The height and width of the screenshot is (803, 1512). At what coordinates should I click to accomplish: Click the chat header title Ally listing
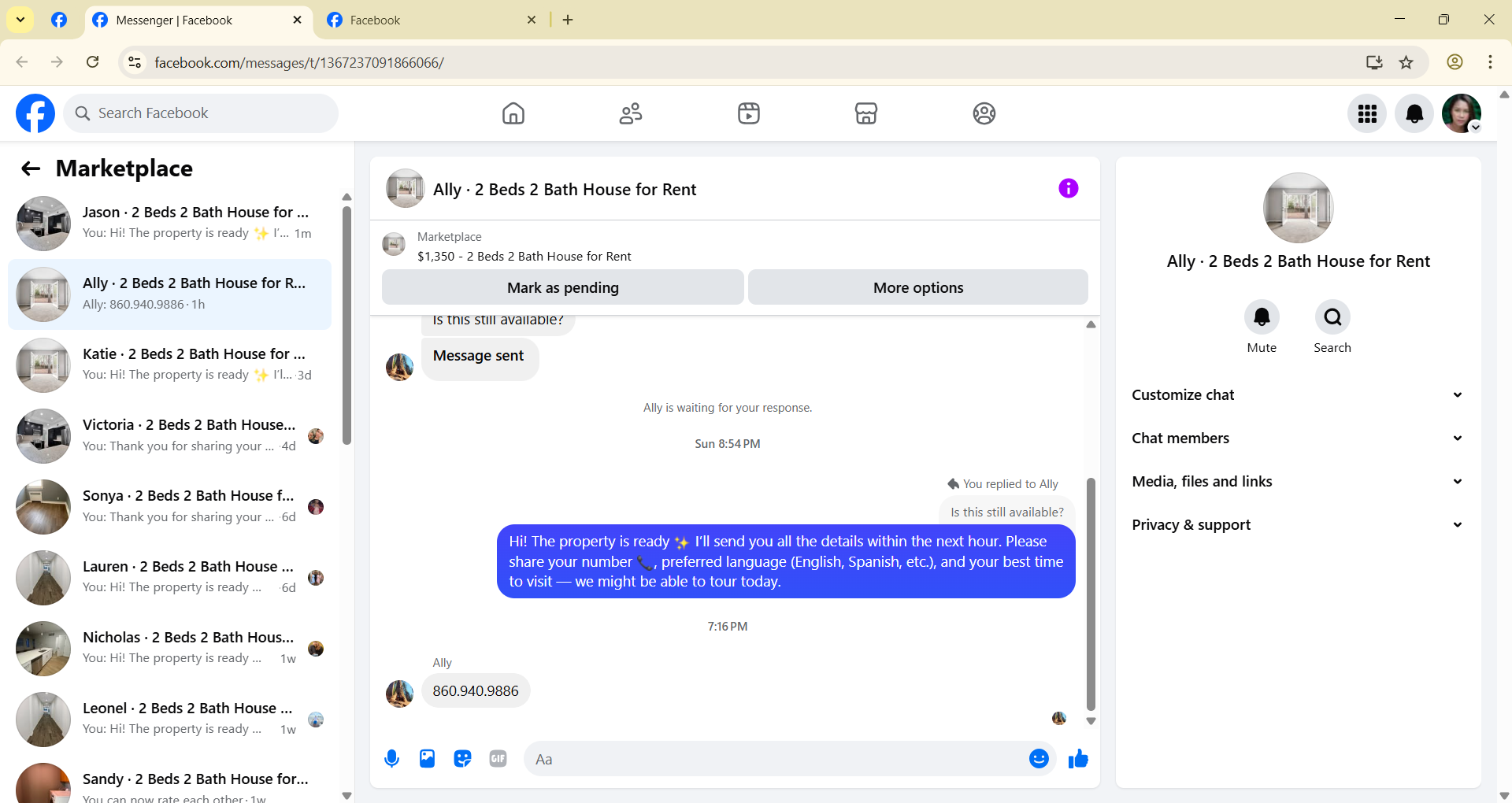pos(565,189)
